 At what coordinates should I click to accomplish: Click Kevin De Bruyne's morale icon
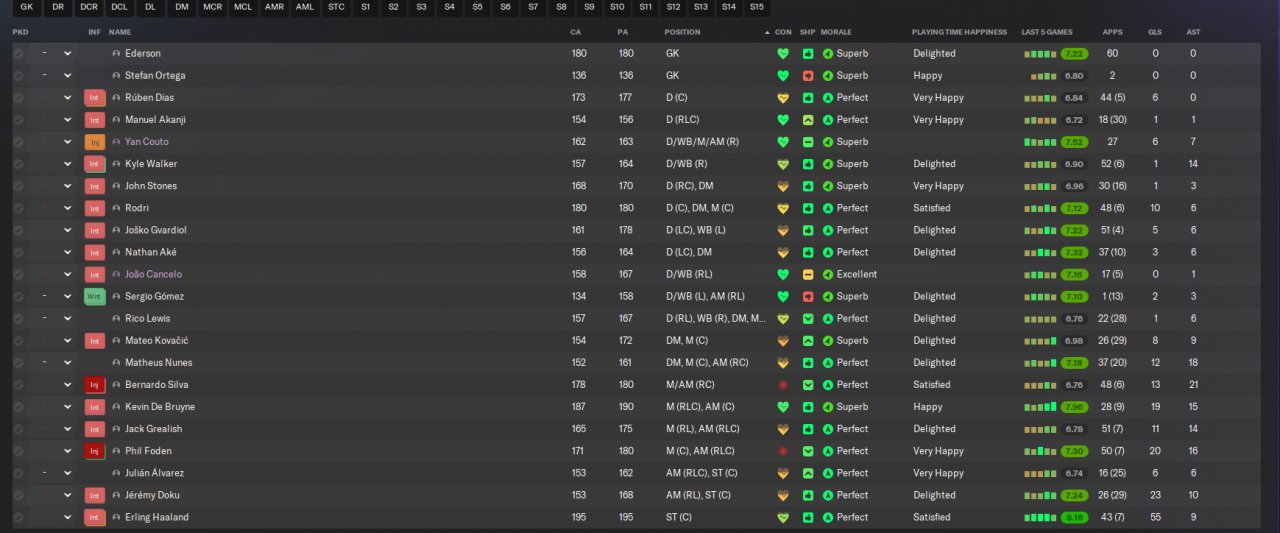(x=828, y=407)
